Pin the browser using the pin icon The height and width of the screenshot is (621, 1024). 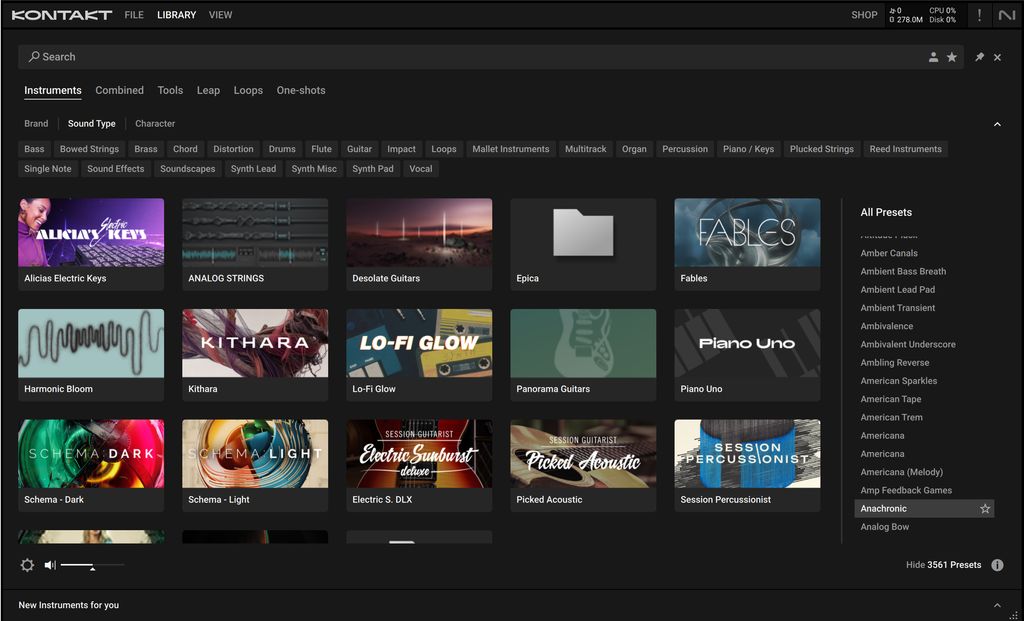[977, 57]
